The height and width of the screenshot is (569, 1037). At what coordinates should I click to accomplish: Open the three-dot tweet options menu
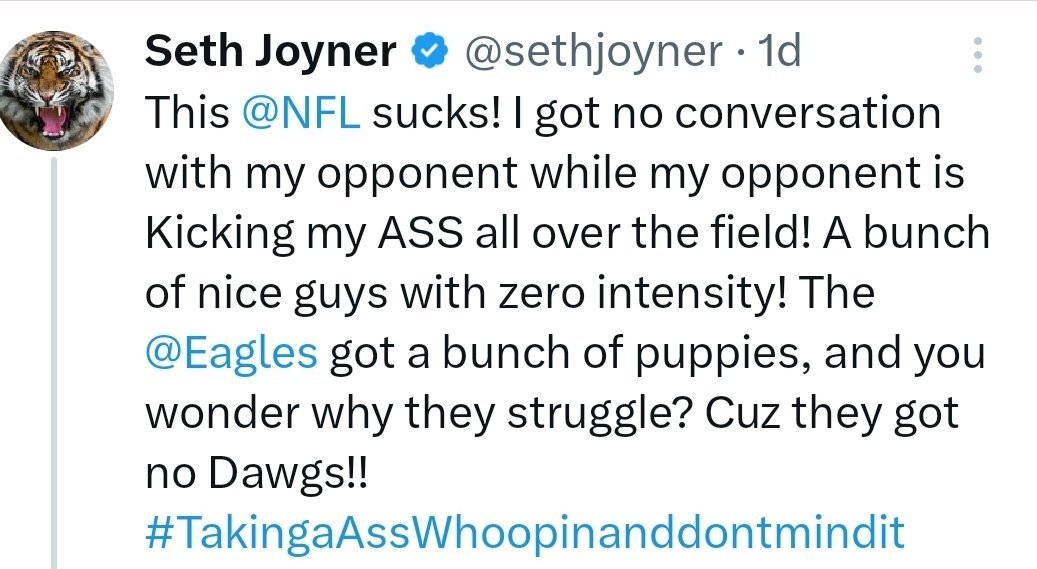tap(979, 53)
